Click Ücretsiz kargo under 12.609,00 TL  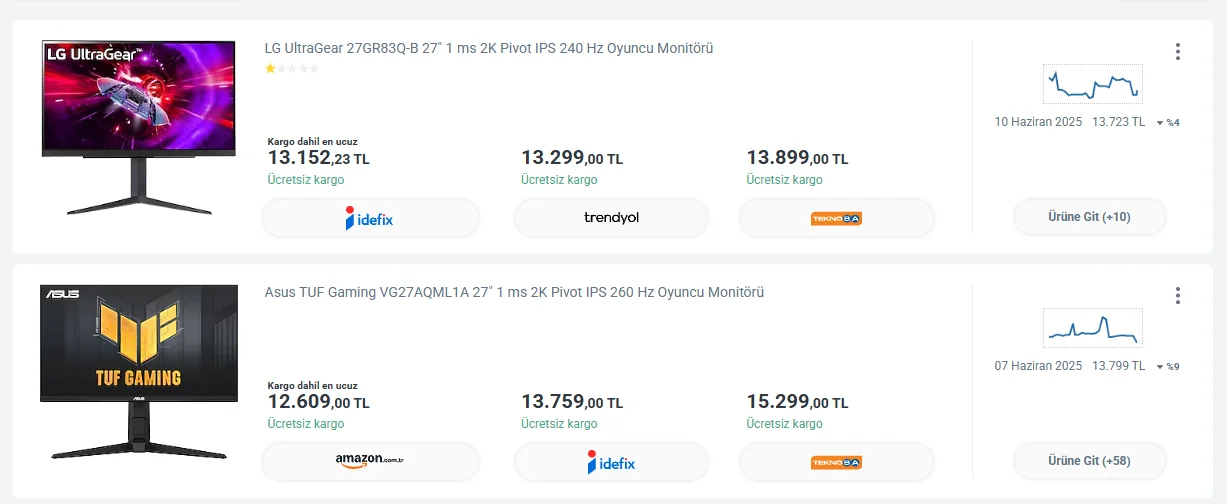pyautogui.click(x=306, y=424)
